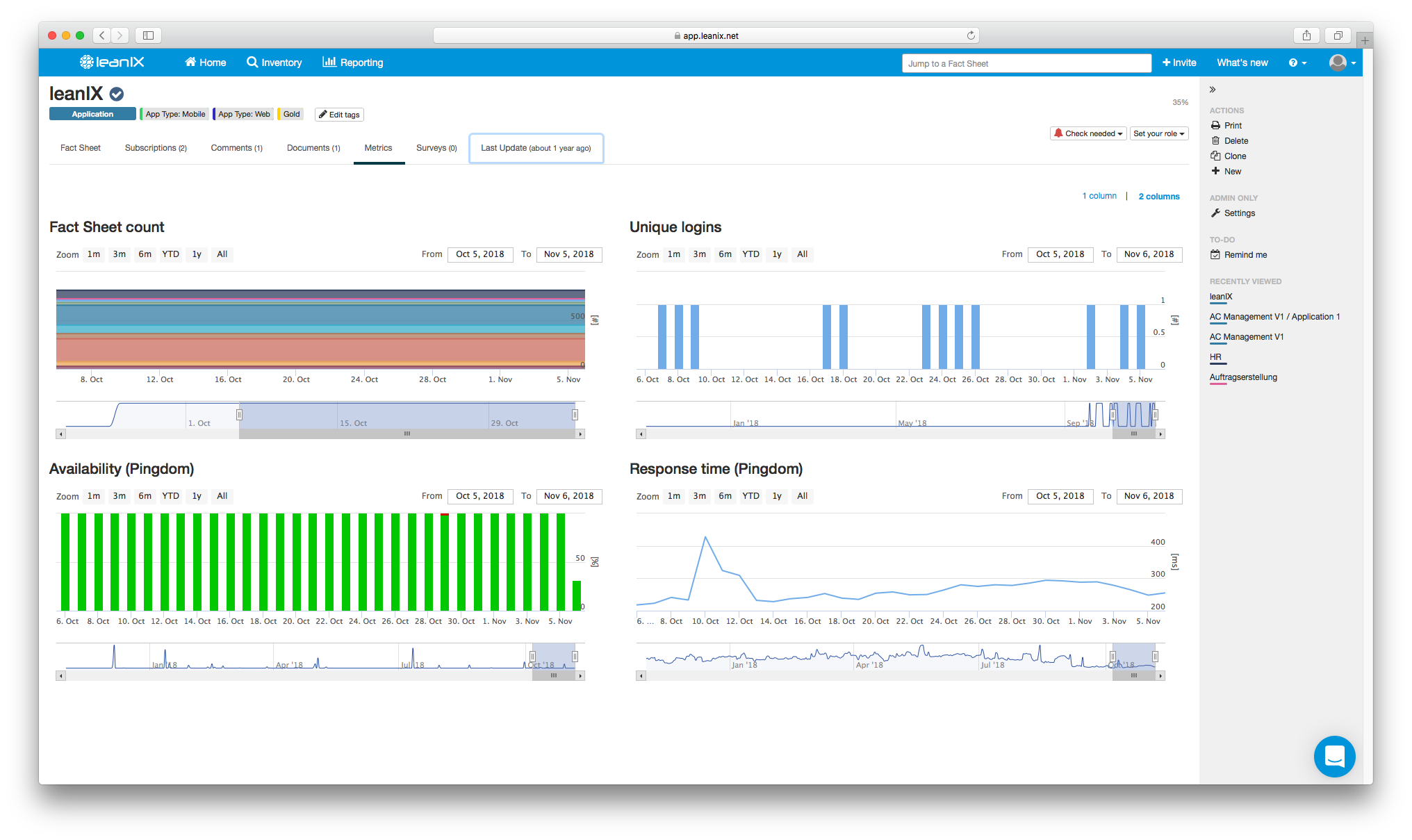Open Reporting in top navigation
Viewport: 1412px width, 840px height.
(x=353, y=63)
